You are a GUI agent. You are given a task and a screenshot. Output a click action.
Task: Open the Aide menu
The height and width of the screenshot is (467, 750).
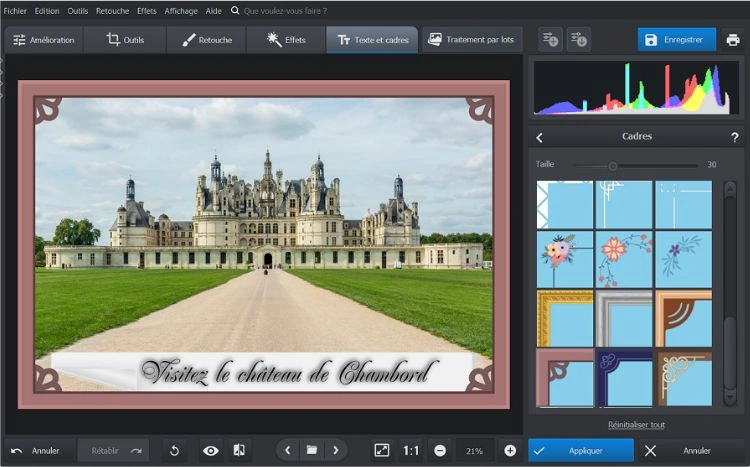(x=213, y=11)
